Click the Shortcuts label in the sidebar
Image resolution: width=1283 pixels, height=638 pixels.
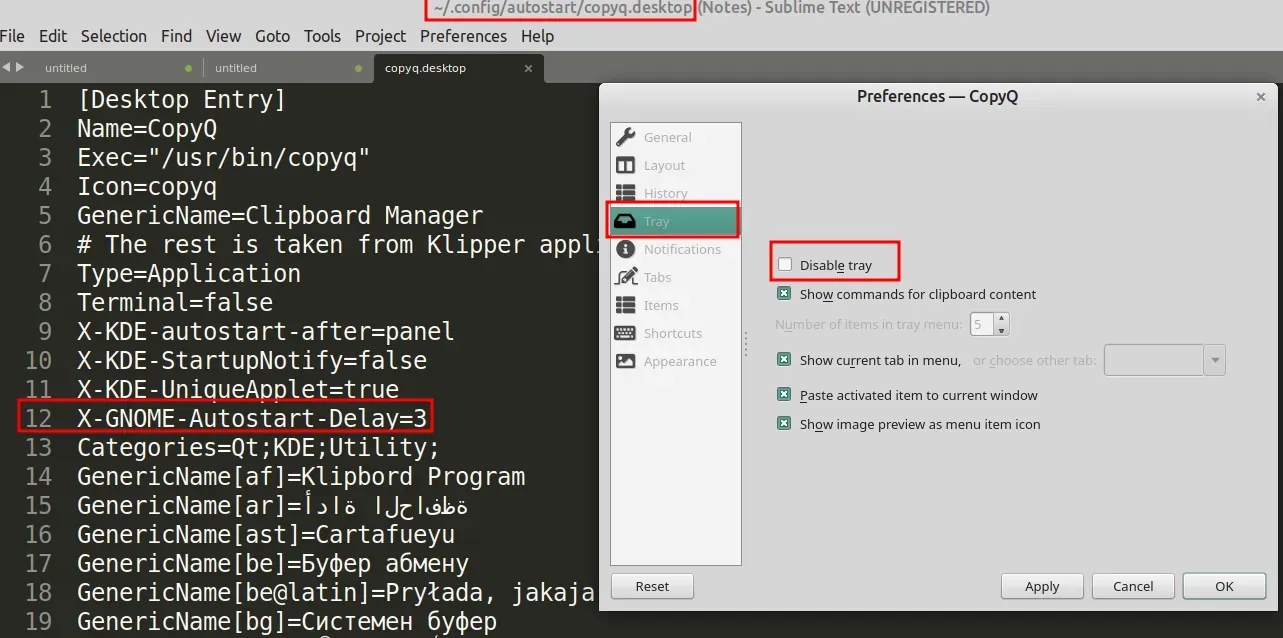tap(673, 333)
